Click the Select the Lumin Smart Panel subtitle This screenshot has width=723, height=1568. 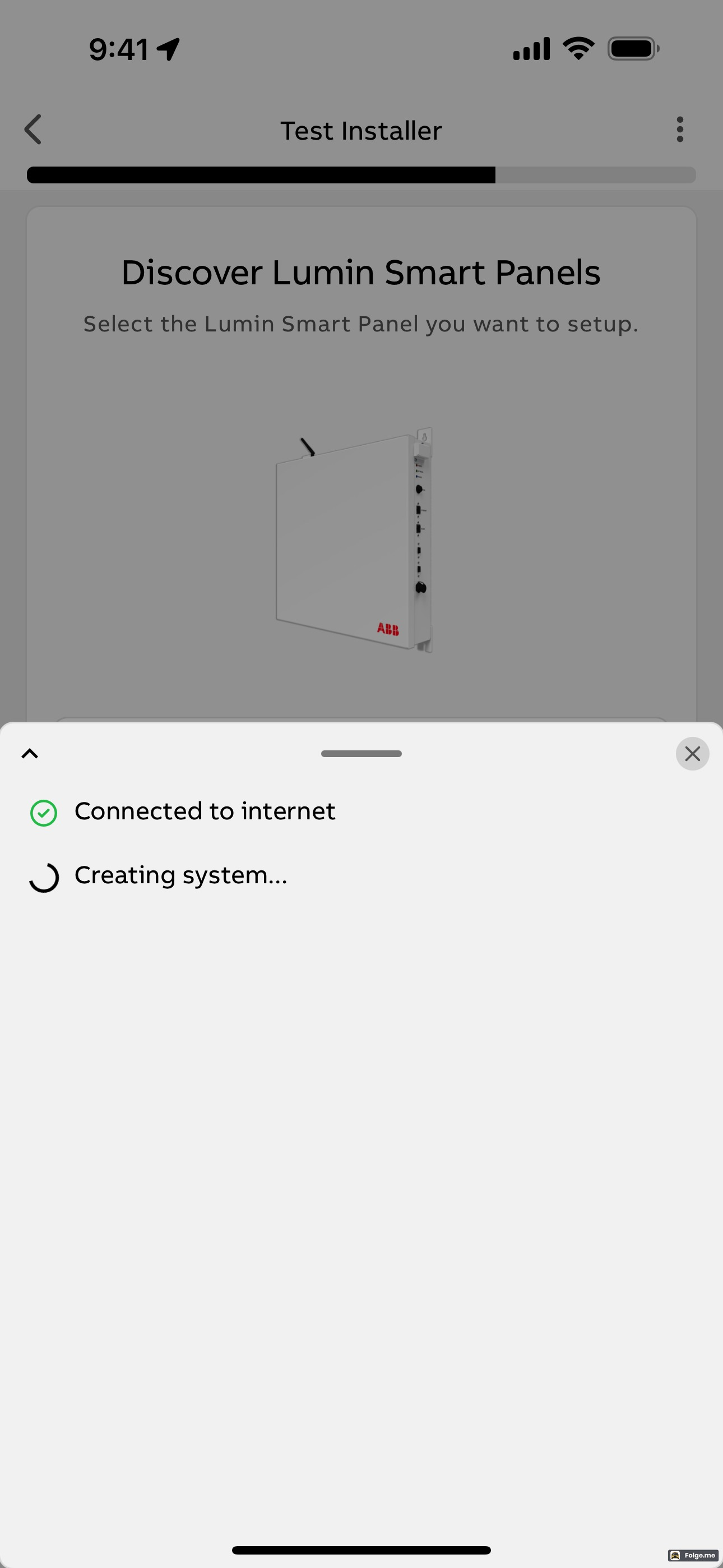(x=361, y=324)
